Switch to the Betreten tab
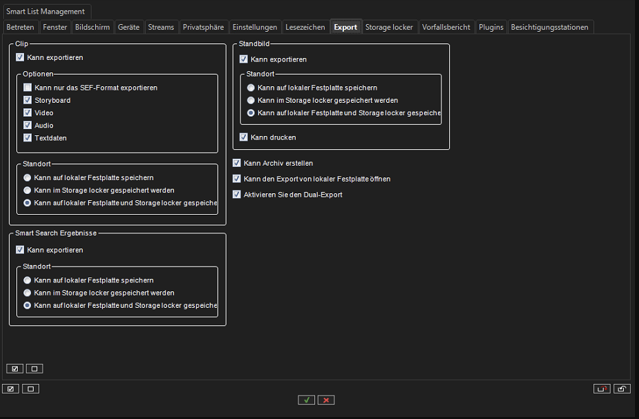Screen dimensions: 639x419 (x=20, y=27)
